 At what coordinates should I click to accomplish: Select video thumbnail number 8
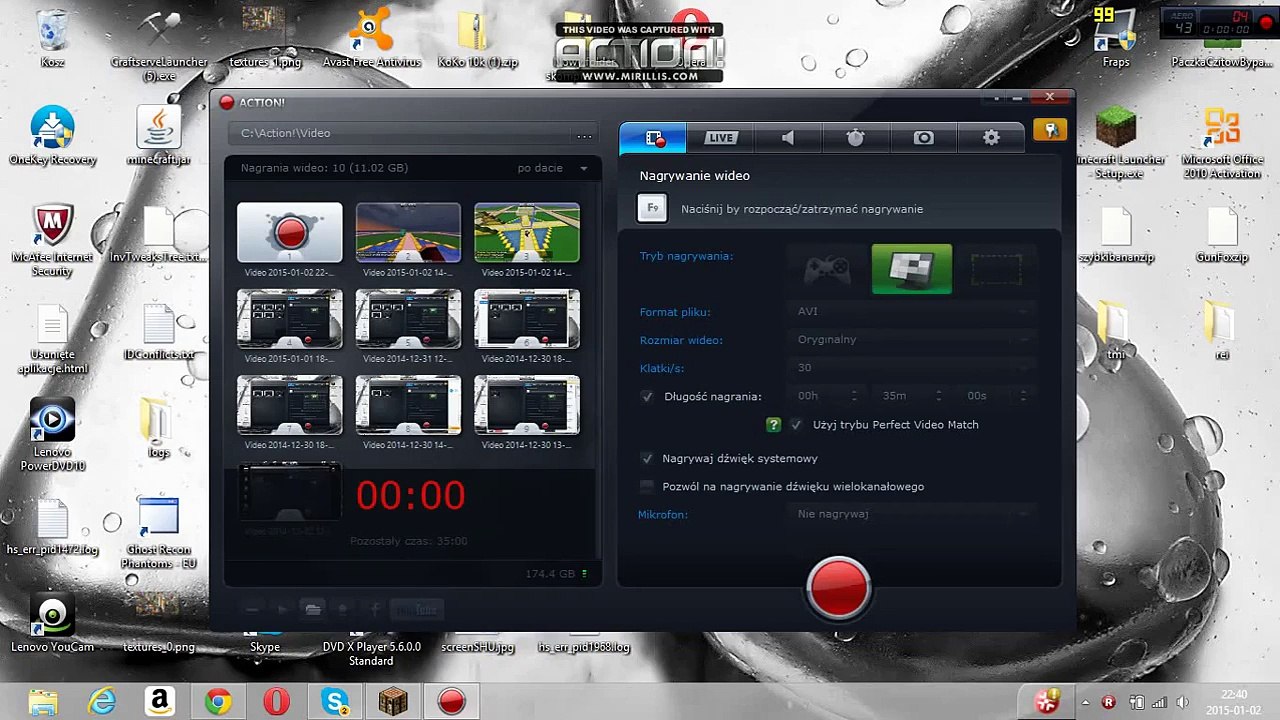pyautogui.click(x=409, y=405)
